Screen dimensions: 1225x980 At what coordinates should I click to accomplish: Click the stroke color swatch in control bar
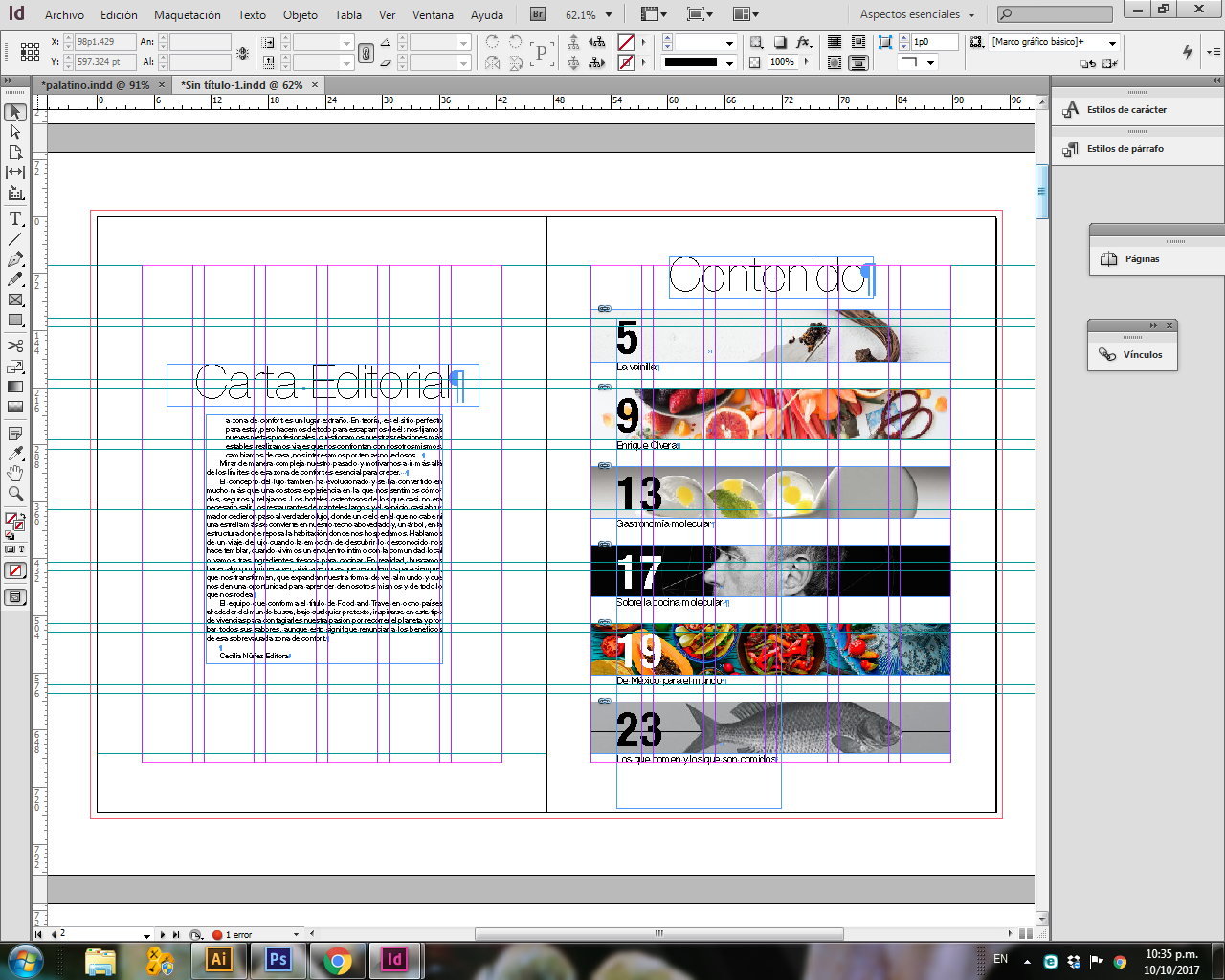[x=626, y=62]
